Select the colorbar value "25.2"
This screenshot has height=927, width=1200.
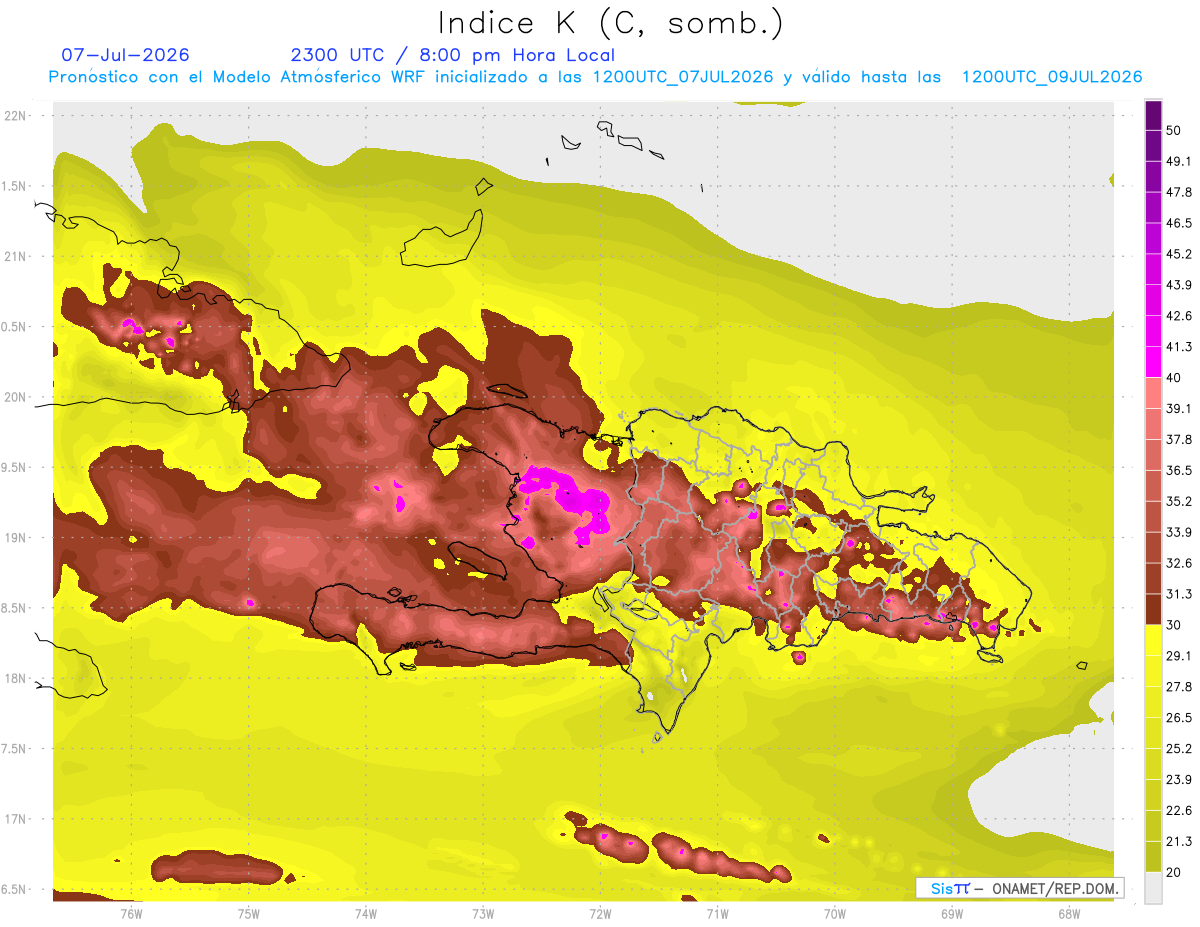(1179, 748)
